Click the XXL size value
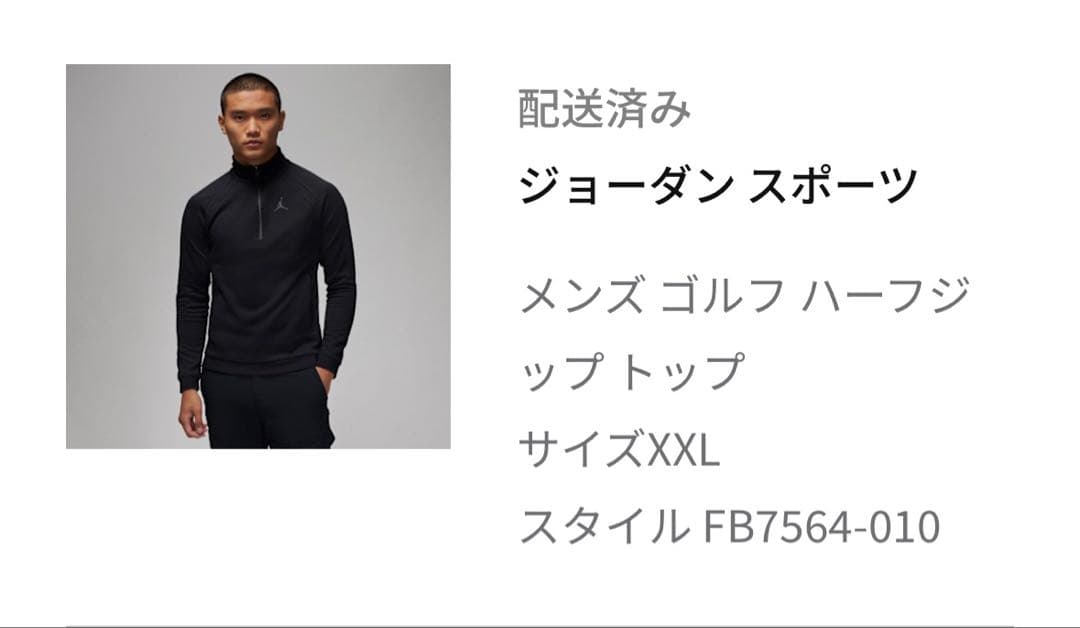1080x628 pixels. click(x=682, y=449)
